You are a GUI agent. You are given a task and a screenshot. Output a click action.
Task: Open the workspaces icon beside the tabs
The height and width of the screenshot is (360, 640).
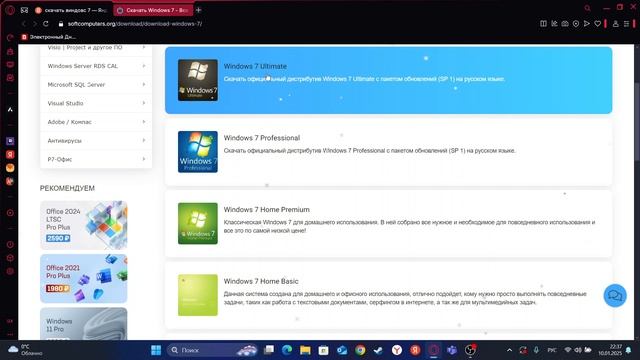coord(24,10)
